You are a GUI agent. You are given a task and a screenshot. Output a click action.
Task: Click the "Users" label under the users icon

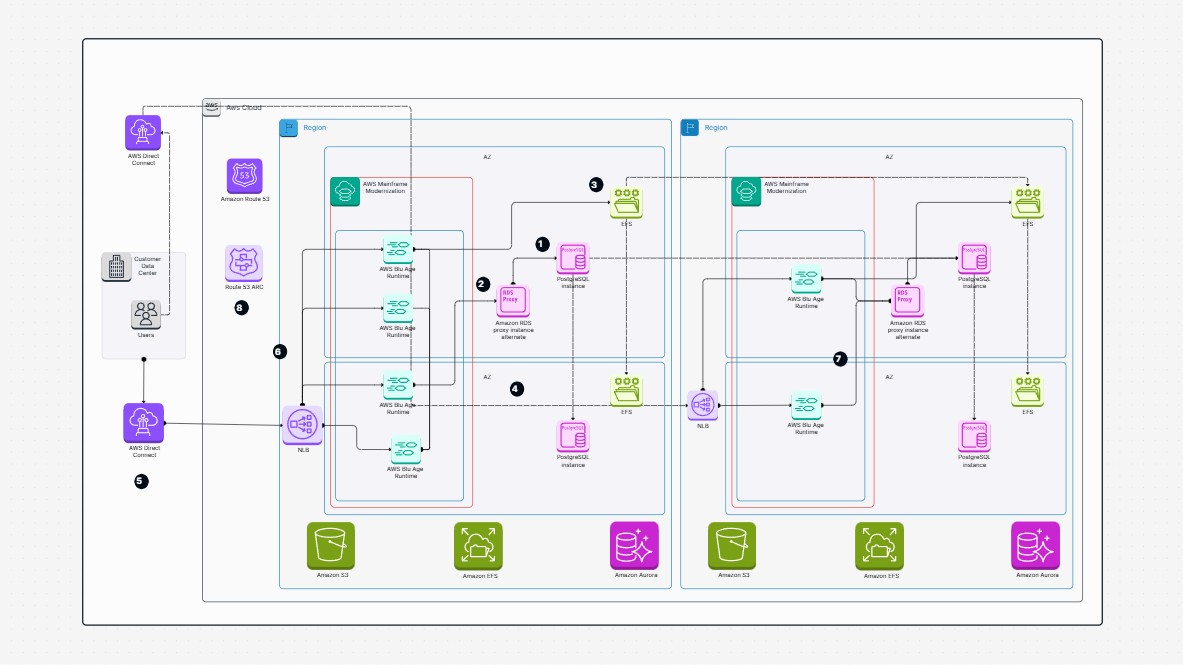coord(146,335)
